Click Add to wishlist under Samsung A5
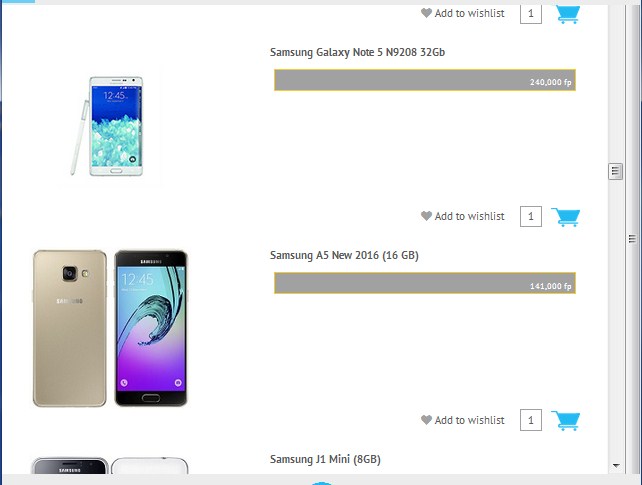Image resolution: width=642 pixels, height=485 pixels. coord(469,420)
